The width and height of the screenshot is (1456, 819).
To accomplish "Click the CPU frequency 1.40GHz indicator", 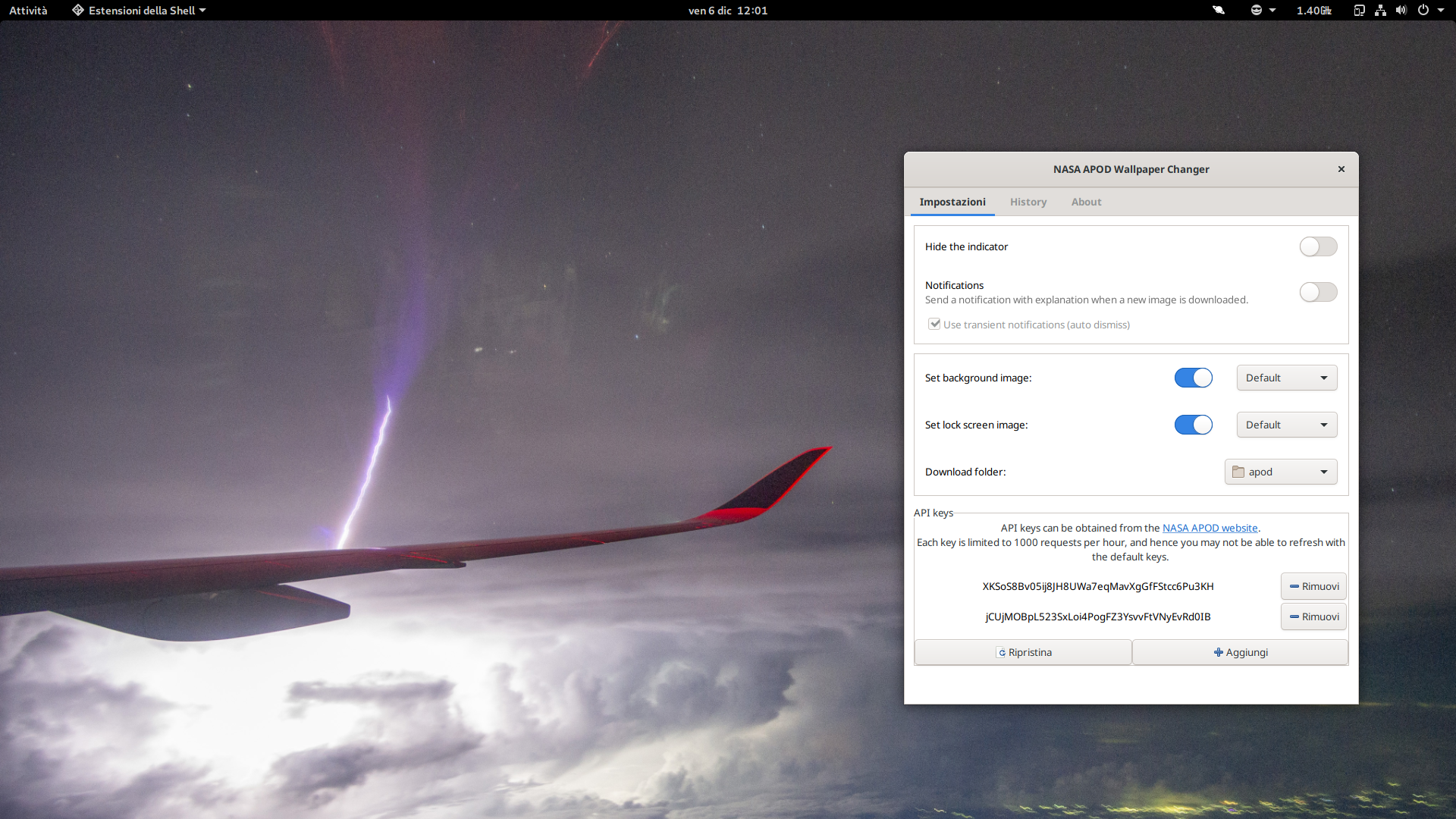I will 1313,11.
